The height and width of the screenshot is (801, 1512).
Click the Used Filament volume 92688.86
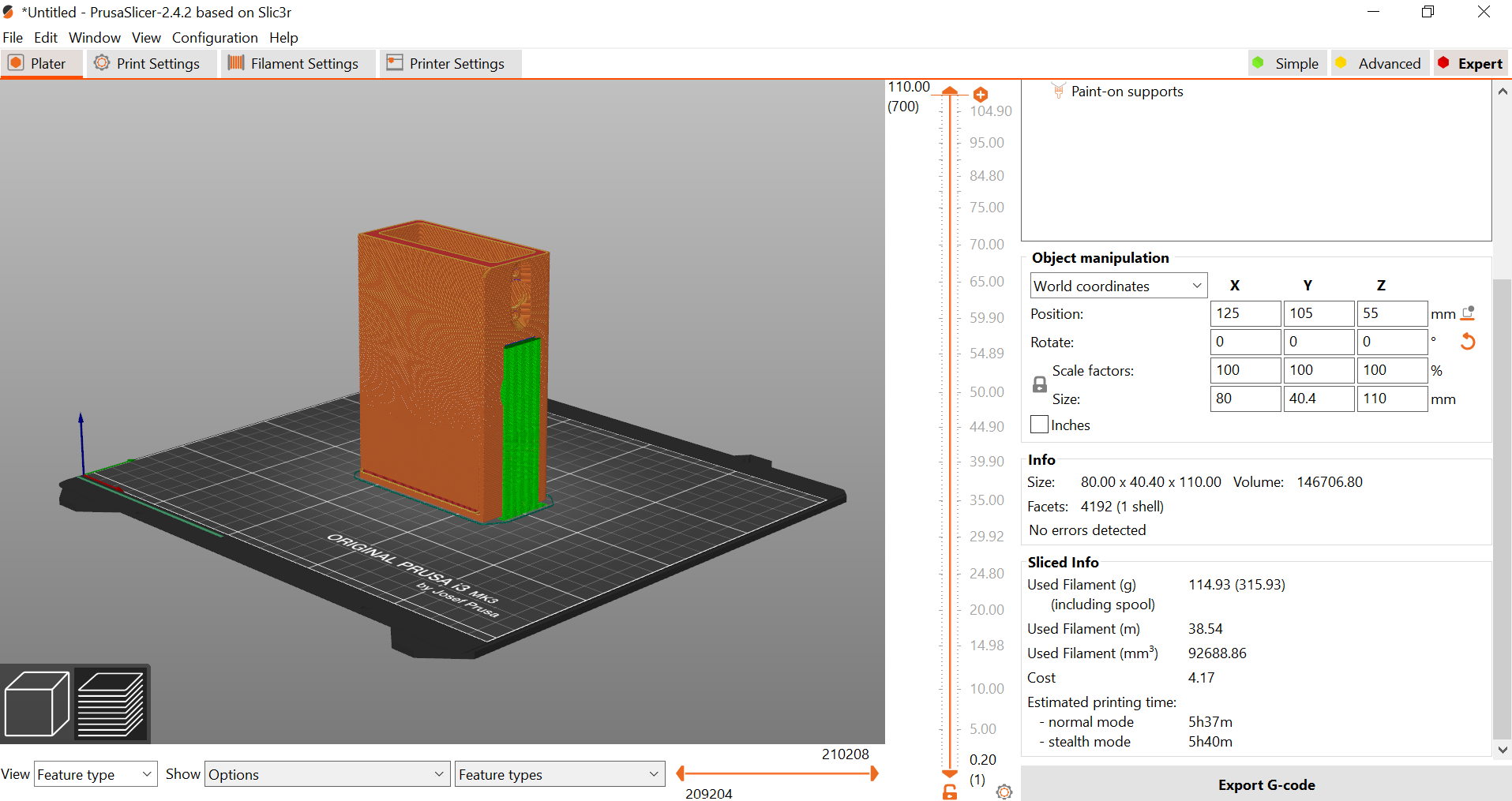tap(1217, 653)
